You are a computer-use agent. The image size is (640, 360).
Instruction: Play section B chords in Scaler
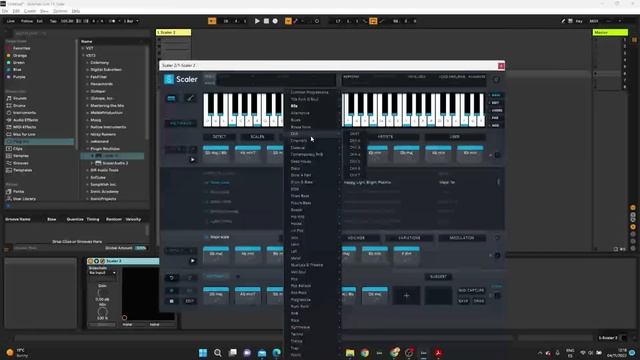pyautogui.click(x=192, y=261)
